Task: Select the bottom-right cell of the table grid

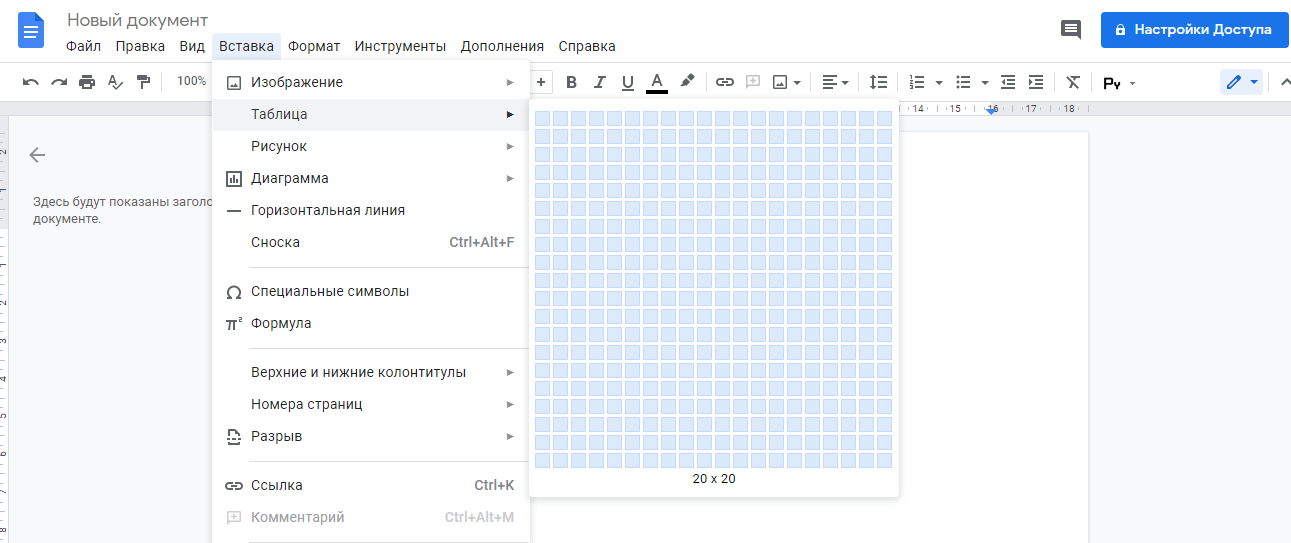Action: coord(884,460)
